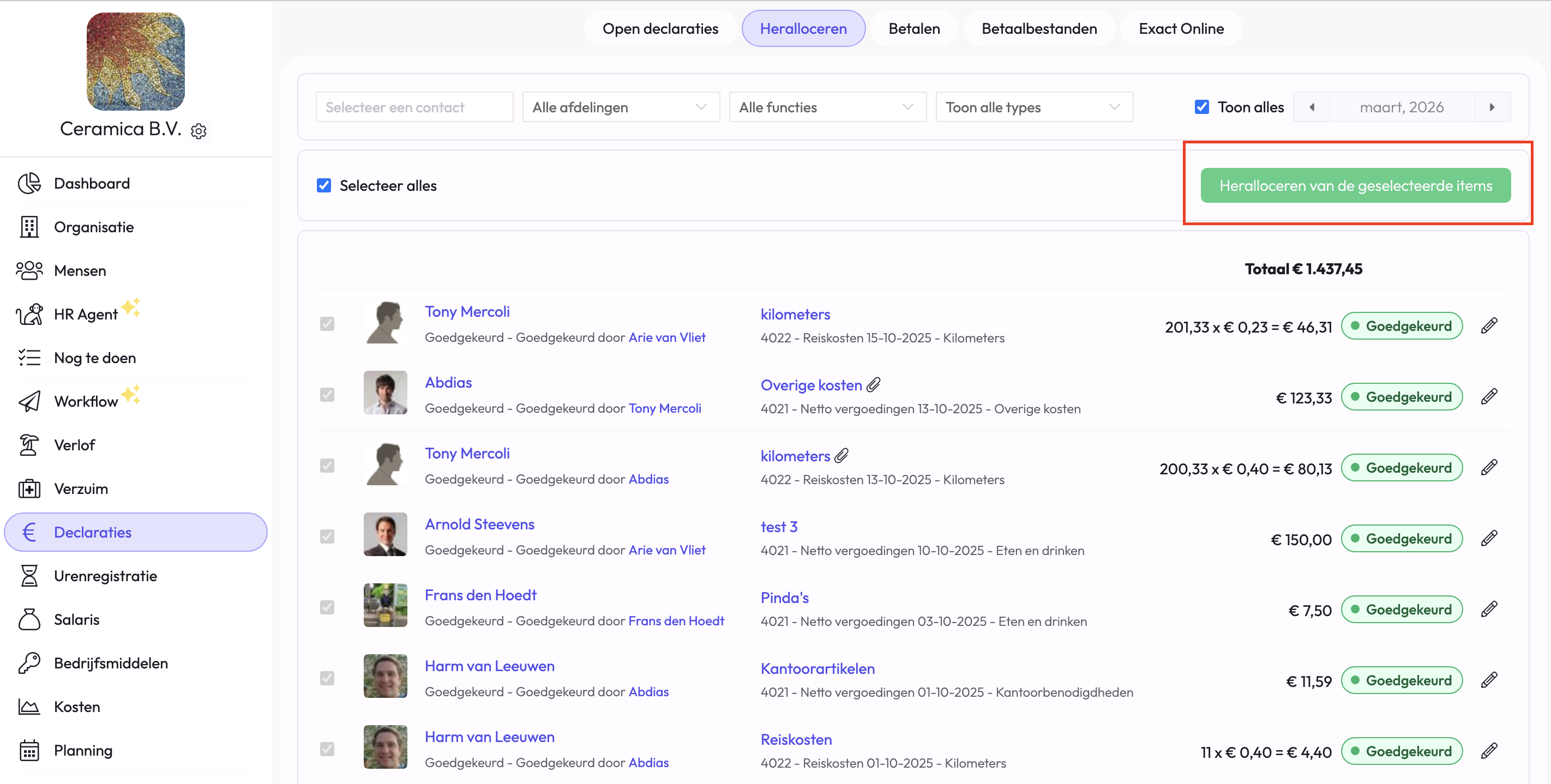The width and height of the screenshot is (1551, 784).
Task: Open the Harm van Leeuwen Kantoorartikelen link
Action: tap(817, 668)
